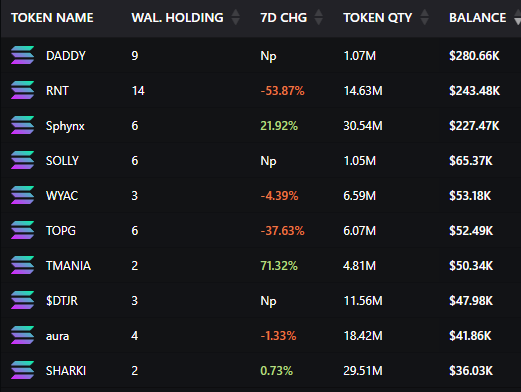Click the Solana icon beside Sphynx
The image size is (521, 392).
pyautogui.click(x=22, y=125)
